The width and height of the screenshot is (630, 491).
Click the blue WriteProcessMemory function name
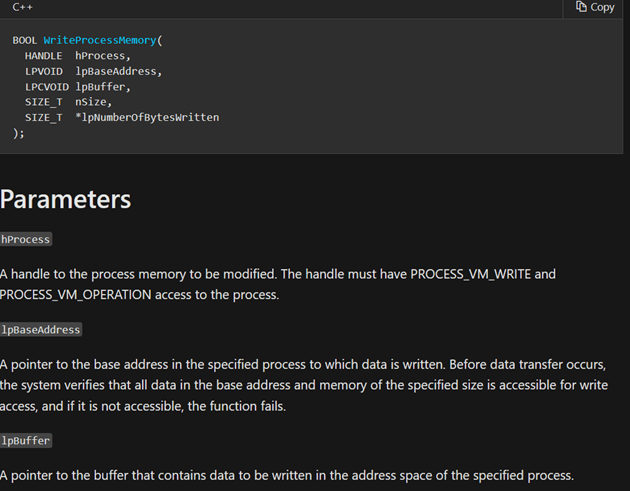click(100, 40)
